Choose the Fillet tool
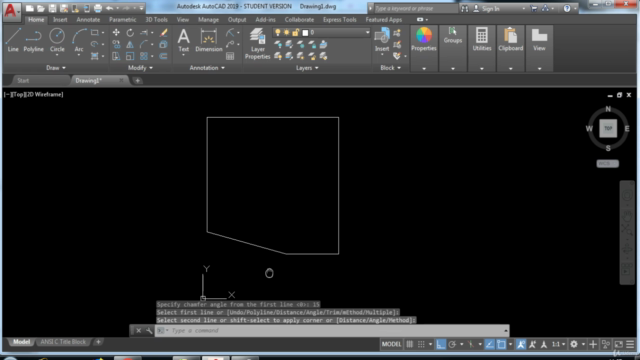This screenshot has width=640, height=360. click(144, 44)
